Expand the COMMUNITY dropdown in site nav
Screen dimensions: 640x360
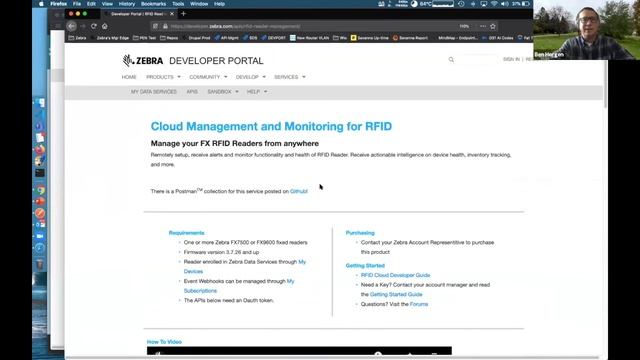(x=208, y=77)
